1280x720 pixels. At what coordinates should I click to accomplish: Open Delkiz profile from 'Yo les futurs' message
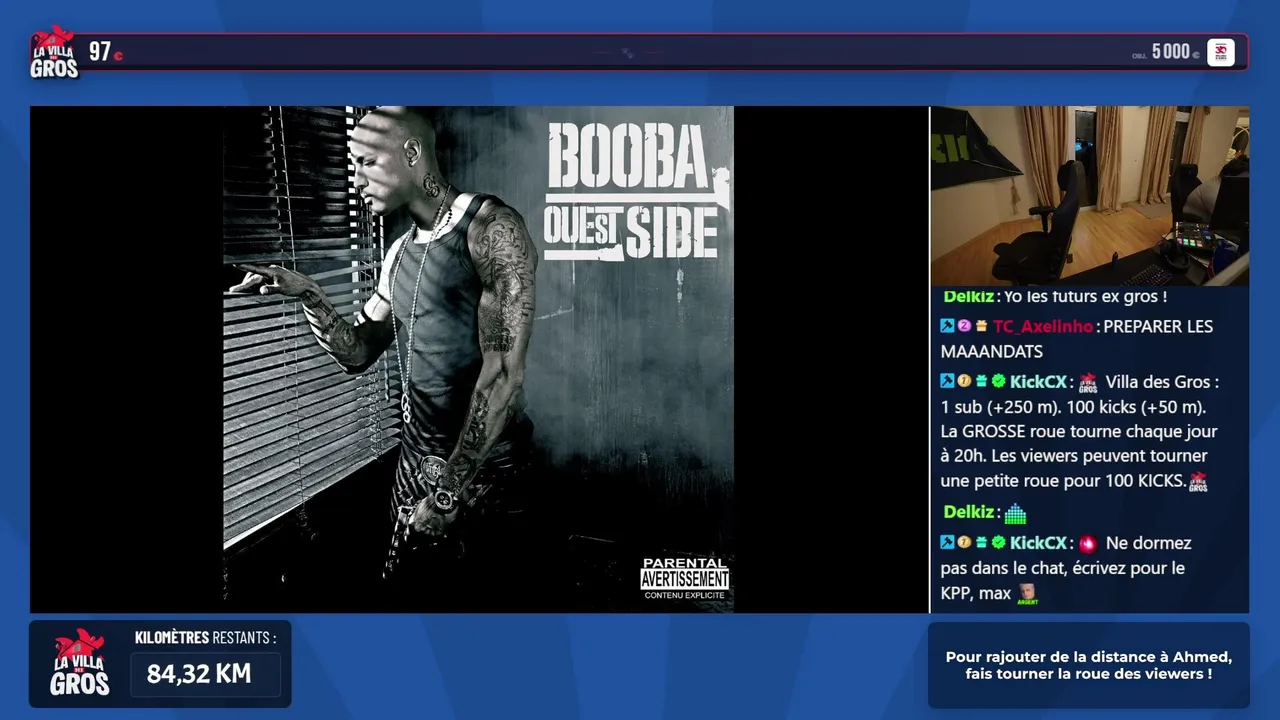pos(968,297)
